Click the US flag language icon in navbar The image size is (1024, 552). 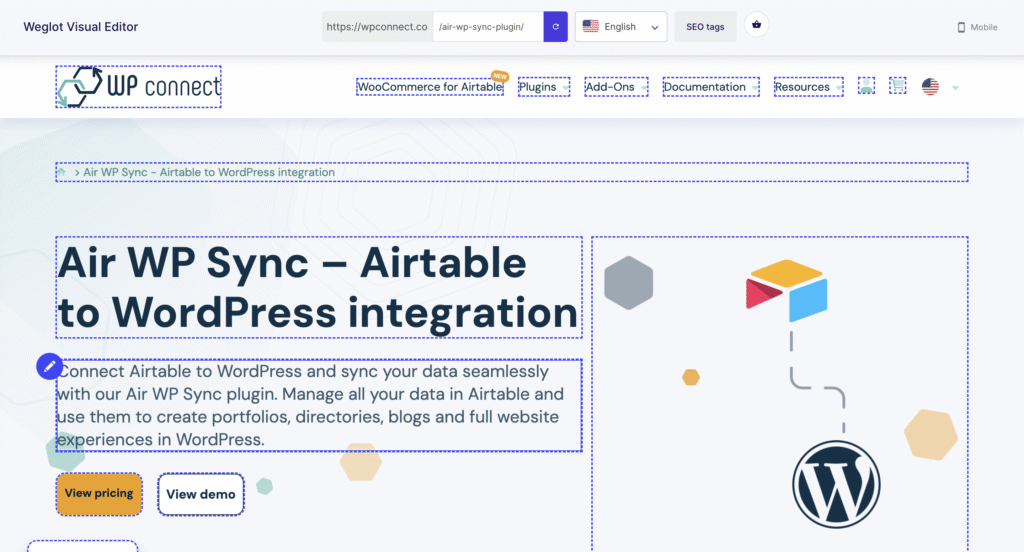click(930, 86)
